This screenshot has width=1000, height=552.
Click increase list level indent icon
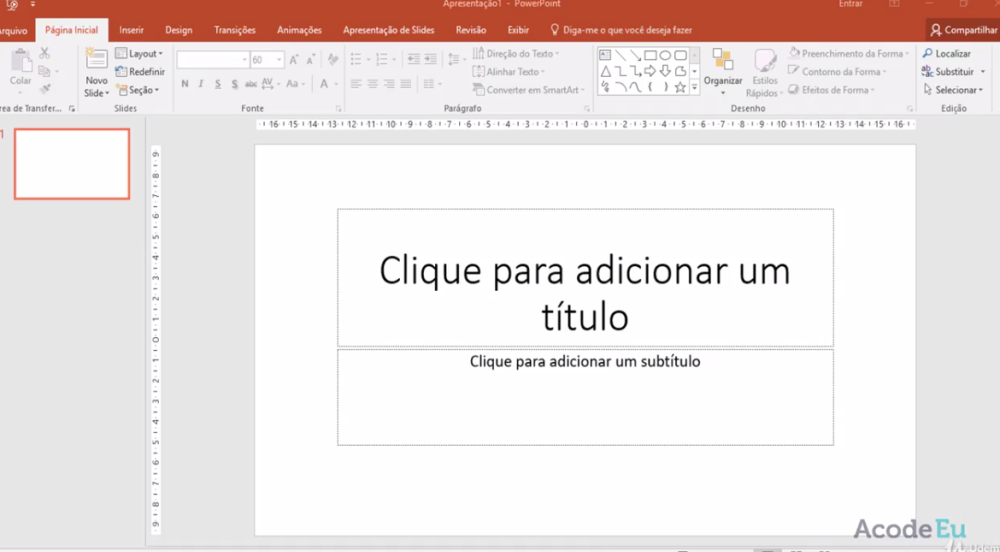pos(430,60)
